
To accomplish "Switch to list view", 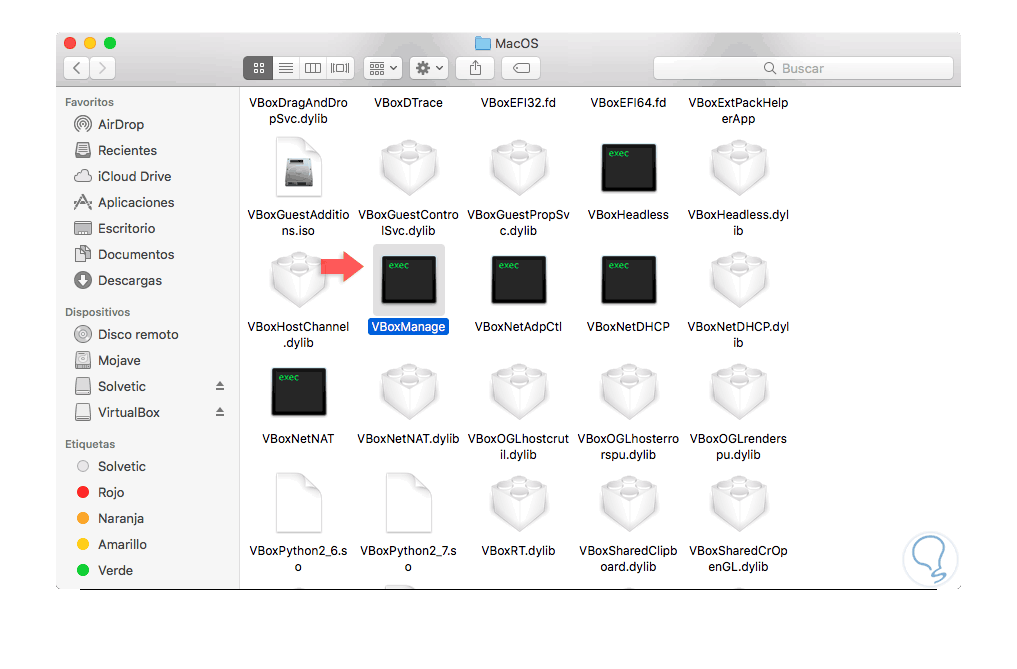I will (286, 68).
